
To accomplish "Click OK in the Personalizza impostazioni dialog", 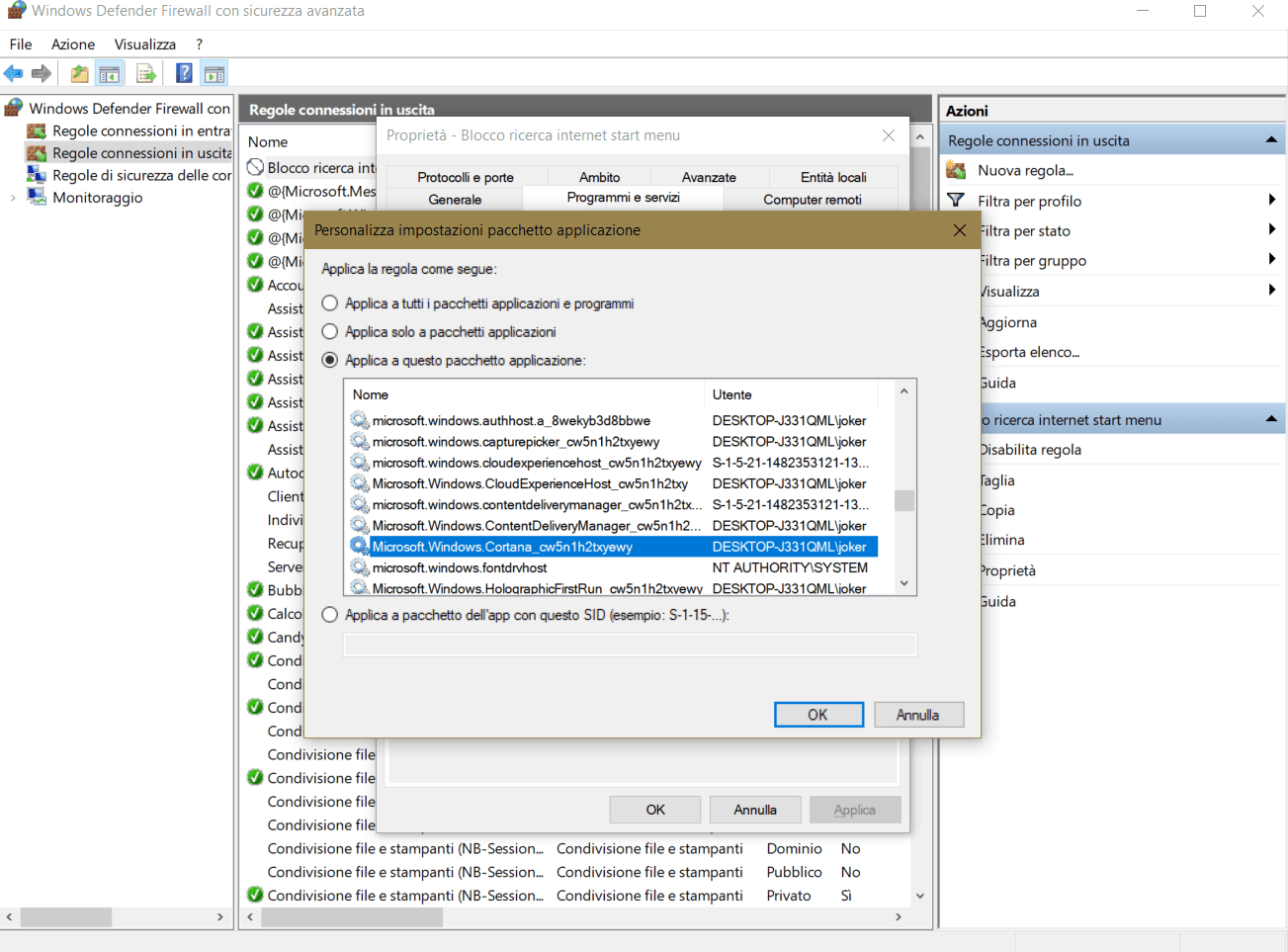I will pos(818,715).
